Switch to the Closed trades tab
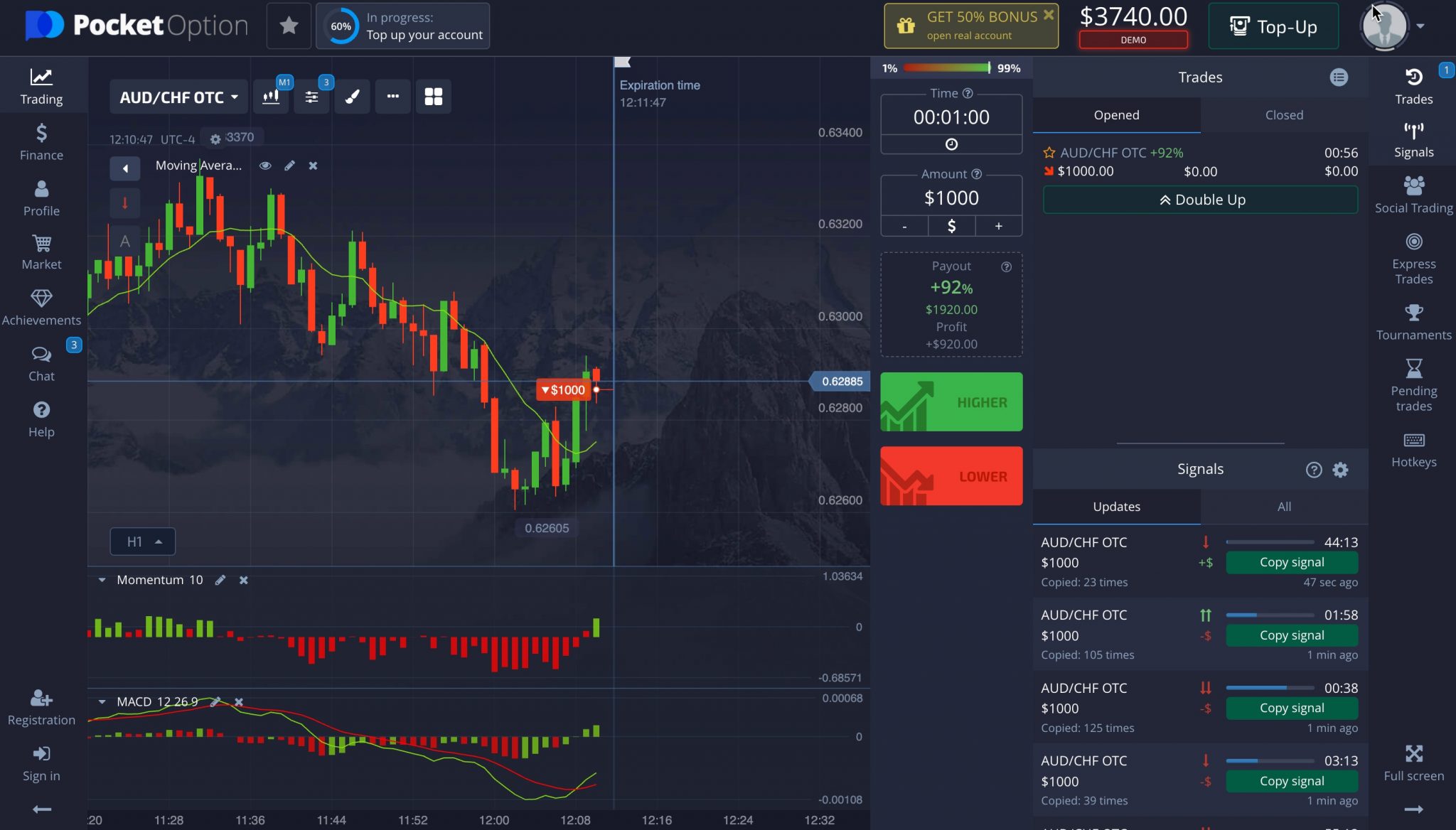Screen dimensions: 1456x830 [x=1284, y=114]
